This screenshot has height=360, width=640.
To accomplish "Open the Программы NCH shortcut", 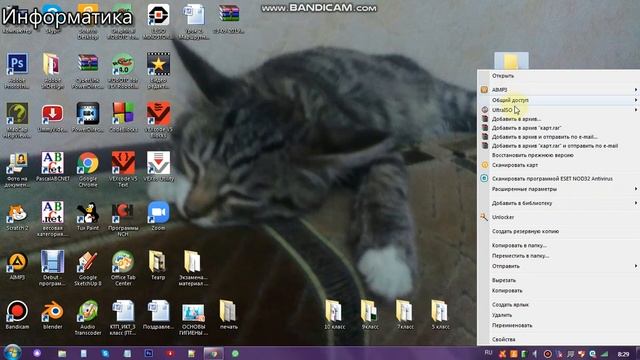I will (123, 219).
